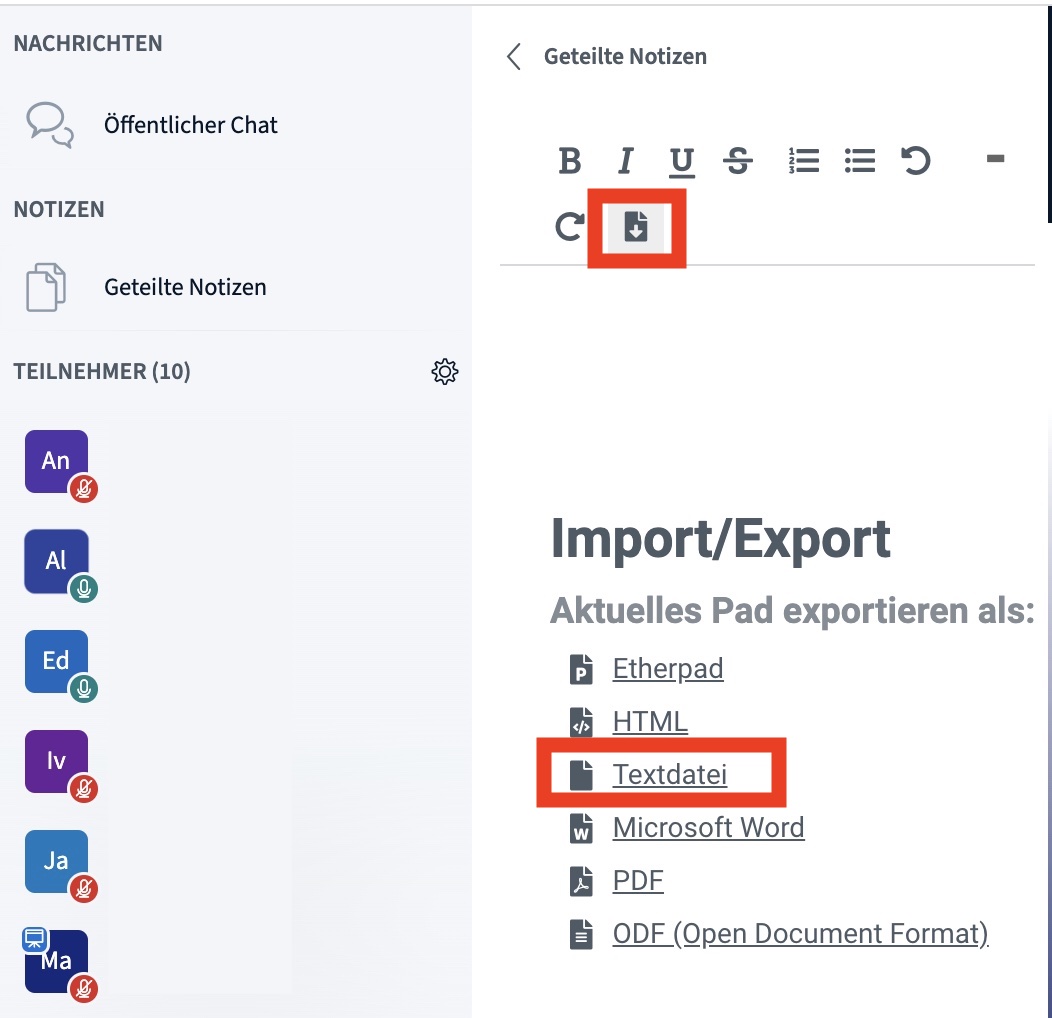
Task: Apply italic formatting to the notes
Action: tap(625, 161)
